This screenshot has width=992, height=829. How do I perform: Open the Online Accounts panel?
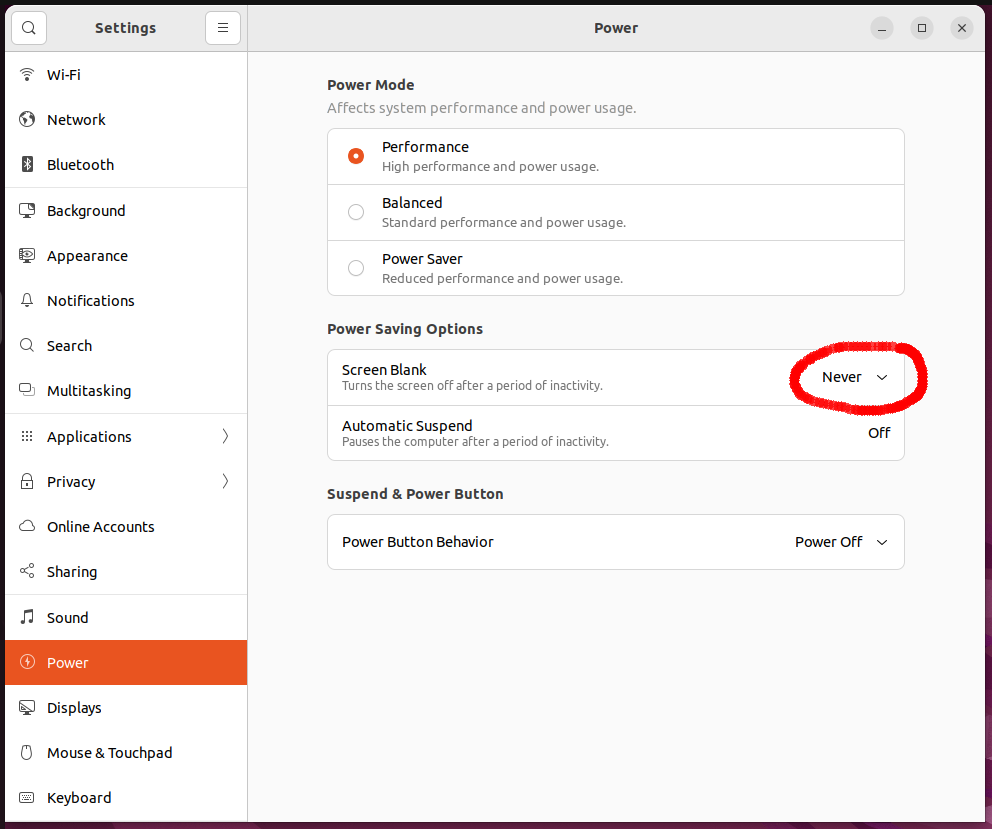click(x=100, y=527)
